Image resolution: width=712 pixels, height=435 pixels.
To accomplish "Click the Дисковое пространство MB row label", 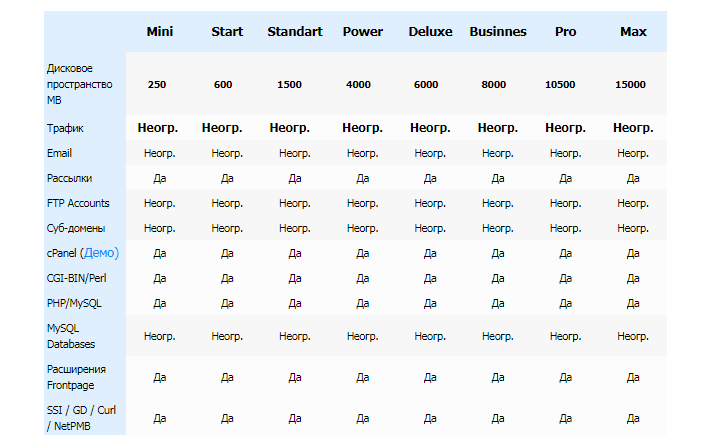I will coord(79,84).
